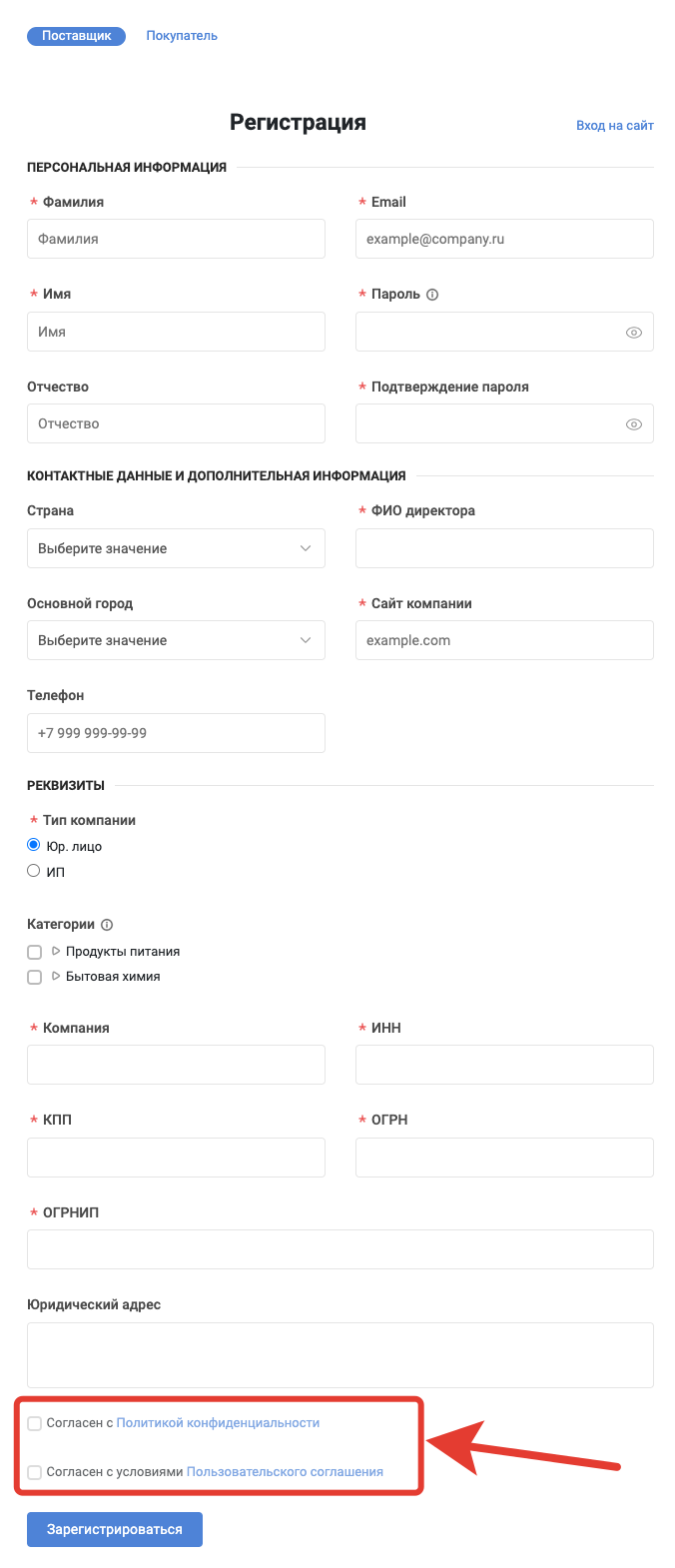Expand the Продукты питания category
The width and height of the screenshot is (675, 1568).
pyautogui.click(x=56, y=951)
